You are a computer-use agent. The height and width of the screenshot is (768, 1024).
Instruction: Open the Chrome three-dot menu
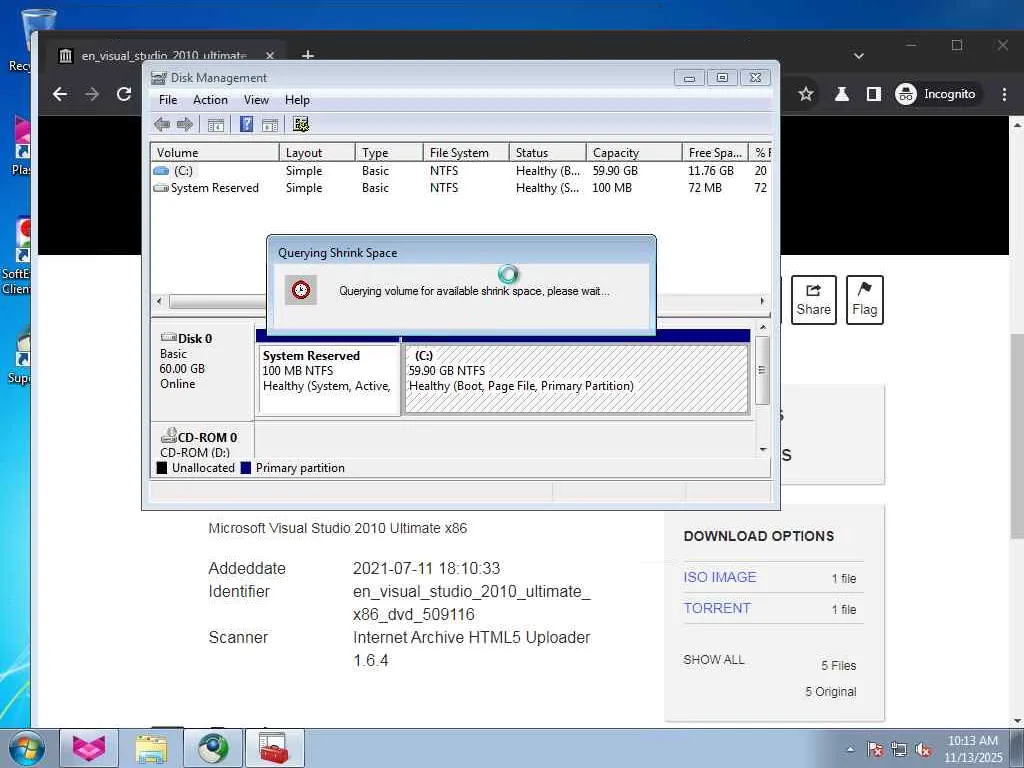(1004, 94)
